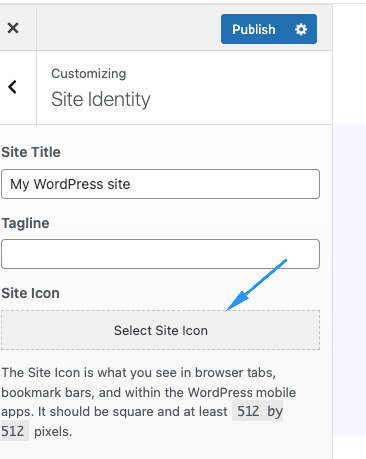Place cursor after 'My WordPress site' text
The image size is (366, 459).
(131, 184)
